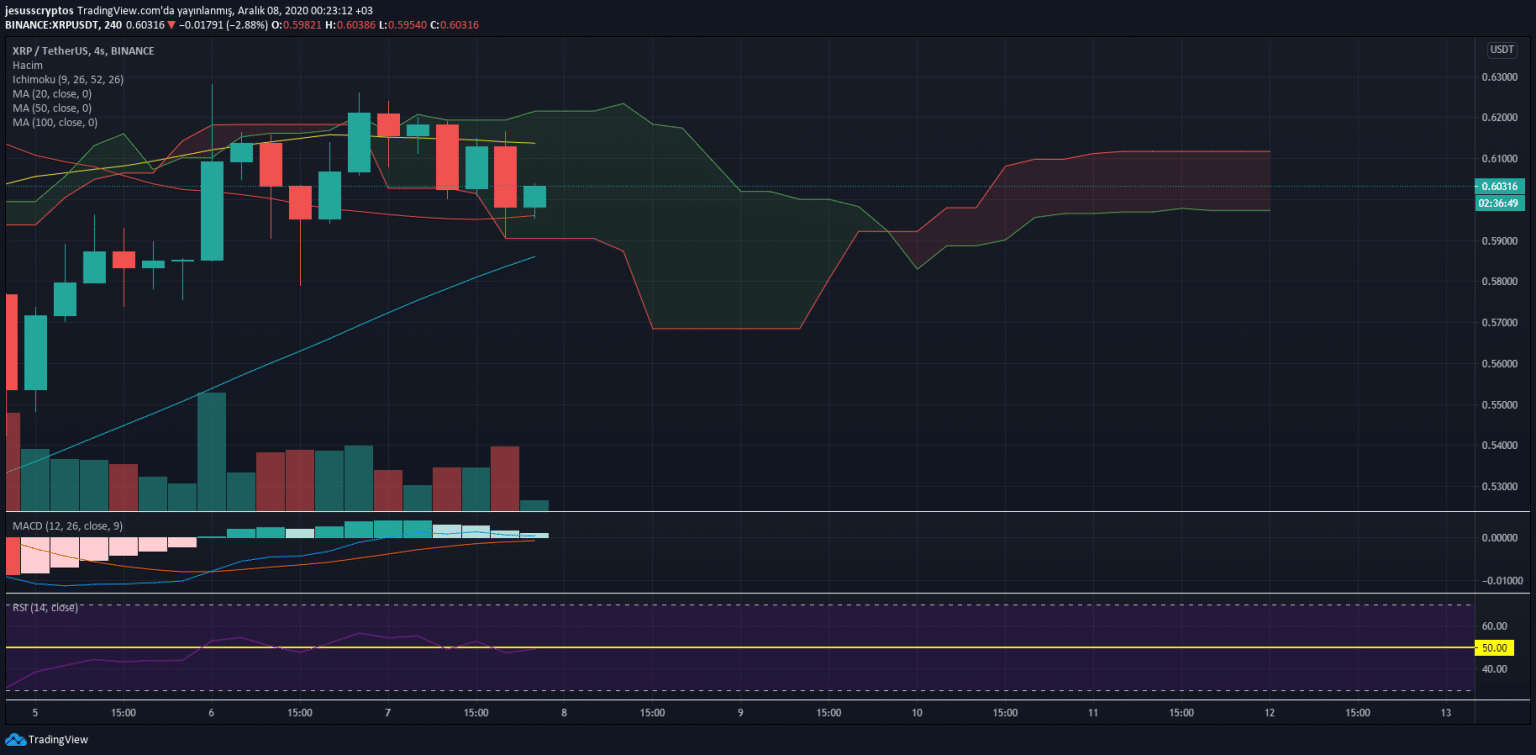This screenshot has width=1536, height=755.
Task: Click the TradingView logo icon
Action: [14, 739]
